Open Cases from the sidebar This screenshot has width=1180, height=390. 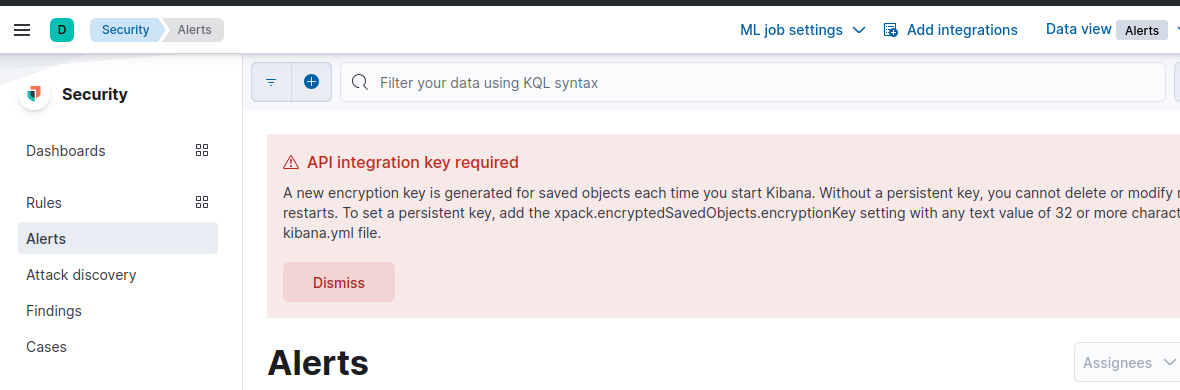point(46,347)
